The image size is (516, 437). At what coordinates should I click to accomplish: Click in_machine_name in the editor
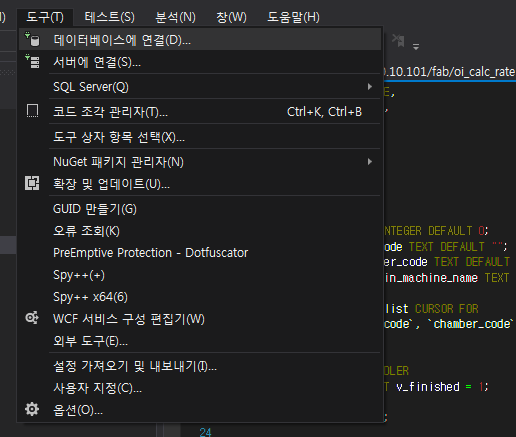[431, 278]
